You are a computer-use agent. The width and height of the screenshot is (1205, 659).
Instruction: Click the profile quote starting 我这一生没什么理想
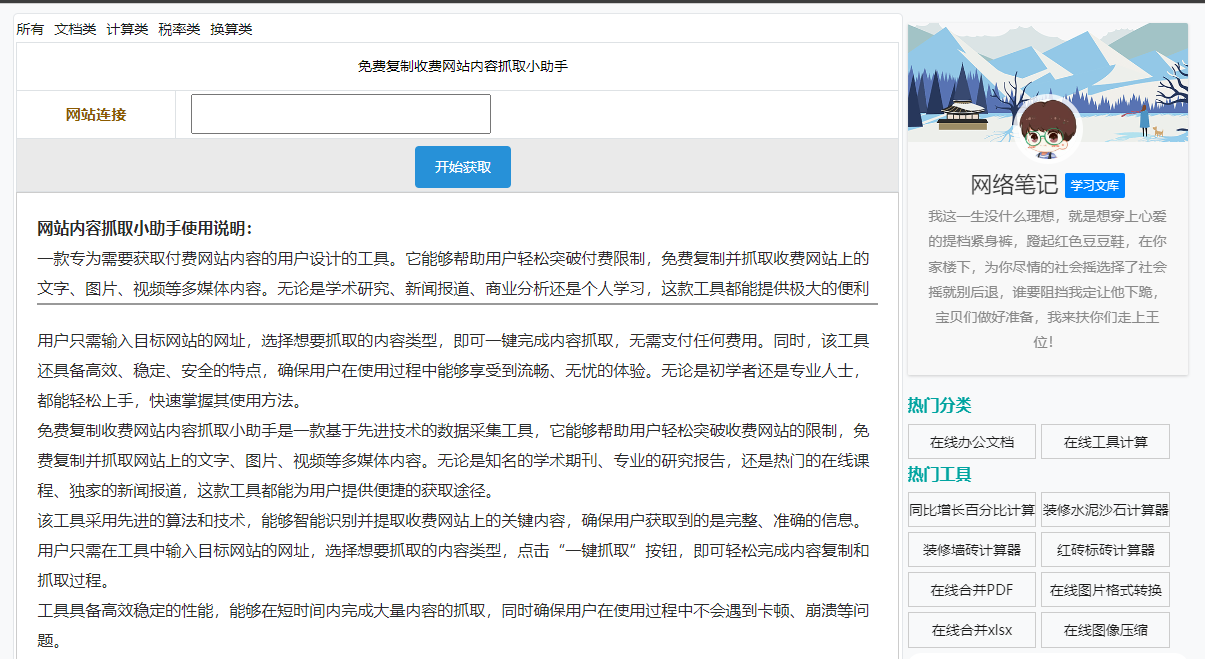1048,278
